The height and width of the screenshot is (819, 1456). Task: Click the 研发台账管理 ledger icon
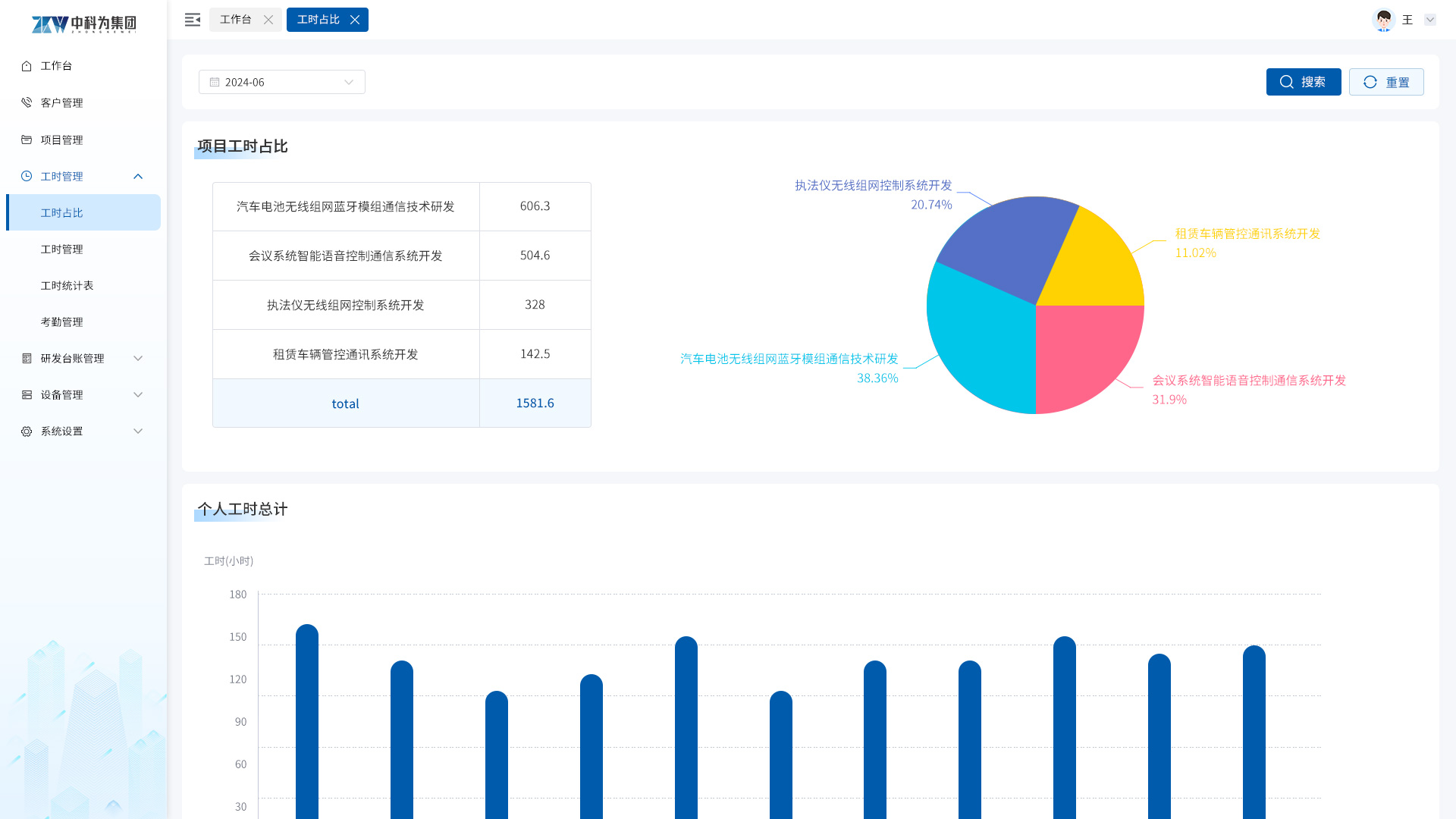[x=27, y=358]
